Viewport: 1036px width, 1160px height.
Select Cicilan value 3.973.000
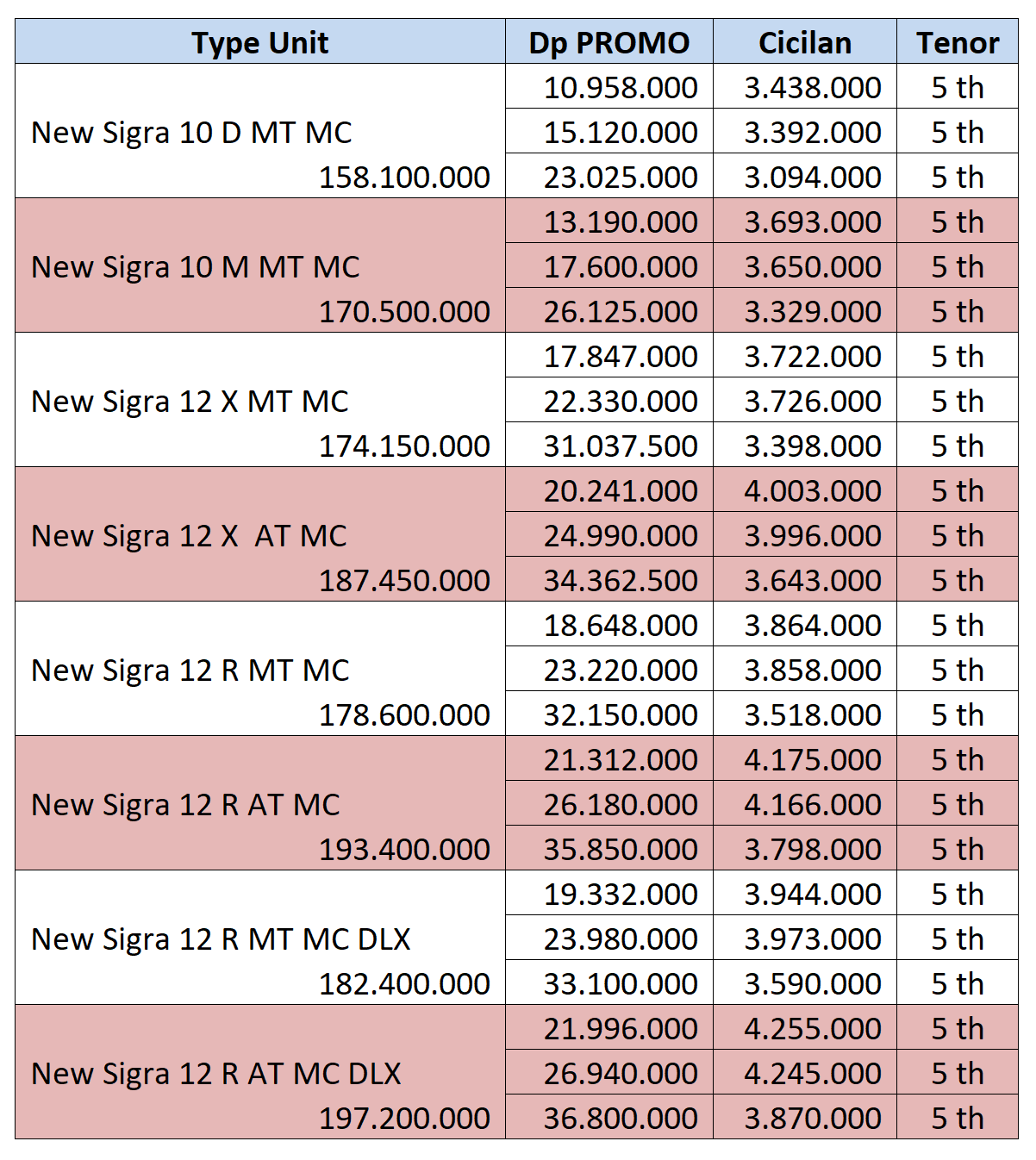click(813, 939)
